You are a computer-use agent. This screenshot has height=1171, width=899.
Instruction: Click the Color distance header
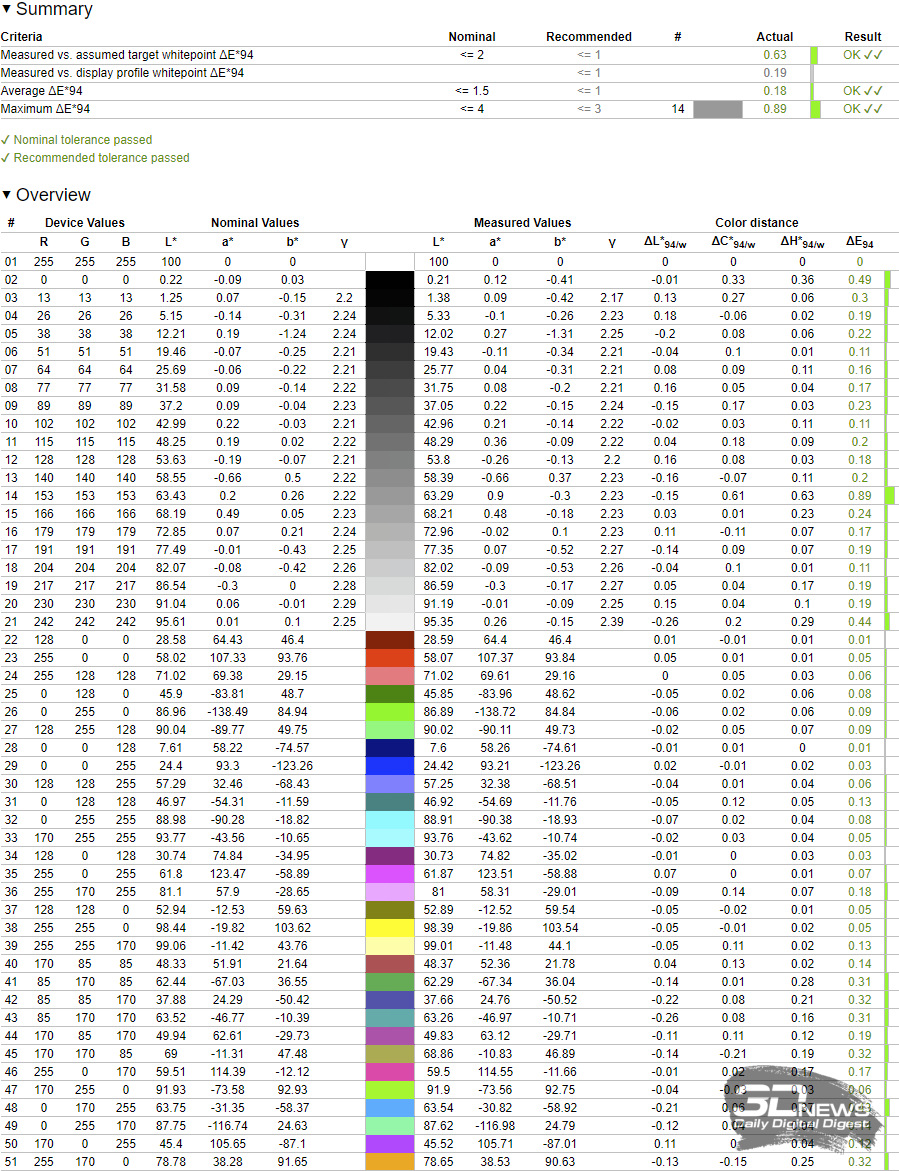point(756,223)
